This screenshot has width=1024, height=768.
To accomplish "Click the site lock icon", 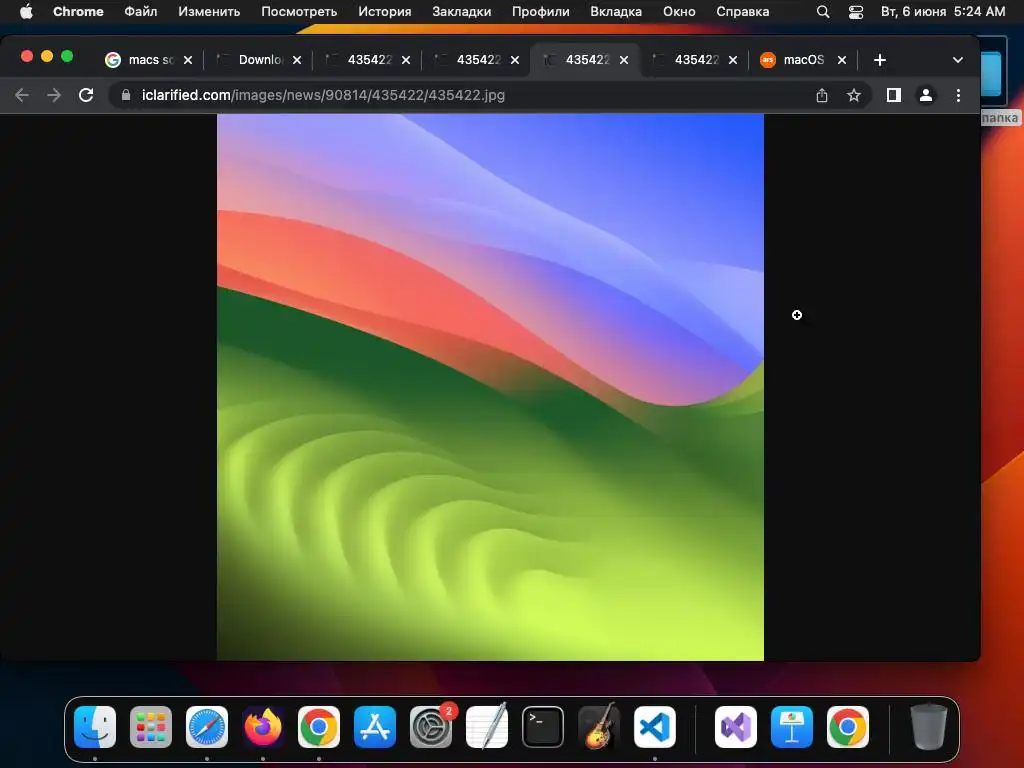I will click(126, 95).
